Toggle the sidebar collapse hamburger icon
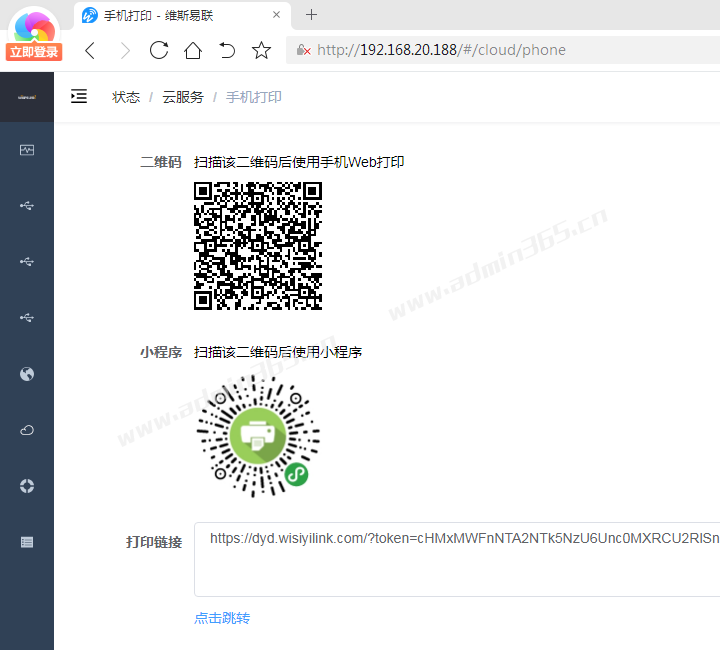Image resolution: width=720 pixels, height=650 pixels. pyautogui.click(x=79, y=96)
